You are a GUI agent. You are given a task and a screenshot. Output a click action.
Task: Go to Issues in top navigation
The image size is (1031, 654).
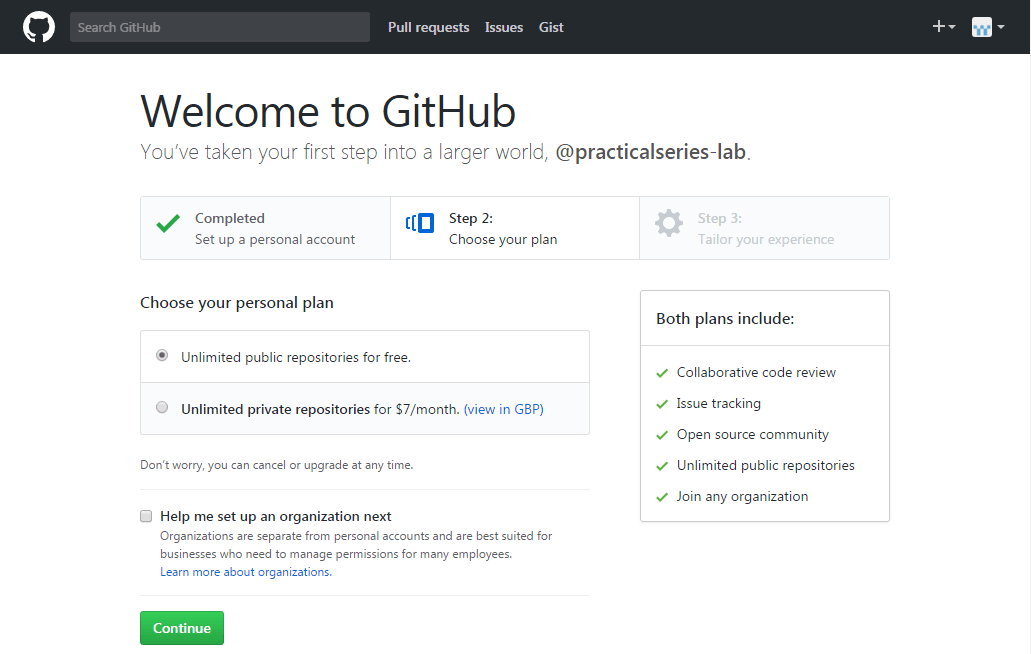point(504,27)
